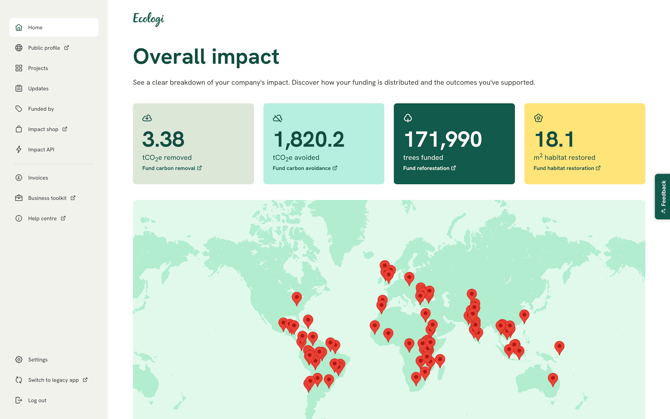Click the Log out icon
Image resolution: width=670 pixels, height=419 pixels.
tap(19, 400)
